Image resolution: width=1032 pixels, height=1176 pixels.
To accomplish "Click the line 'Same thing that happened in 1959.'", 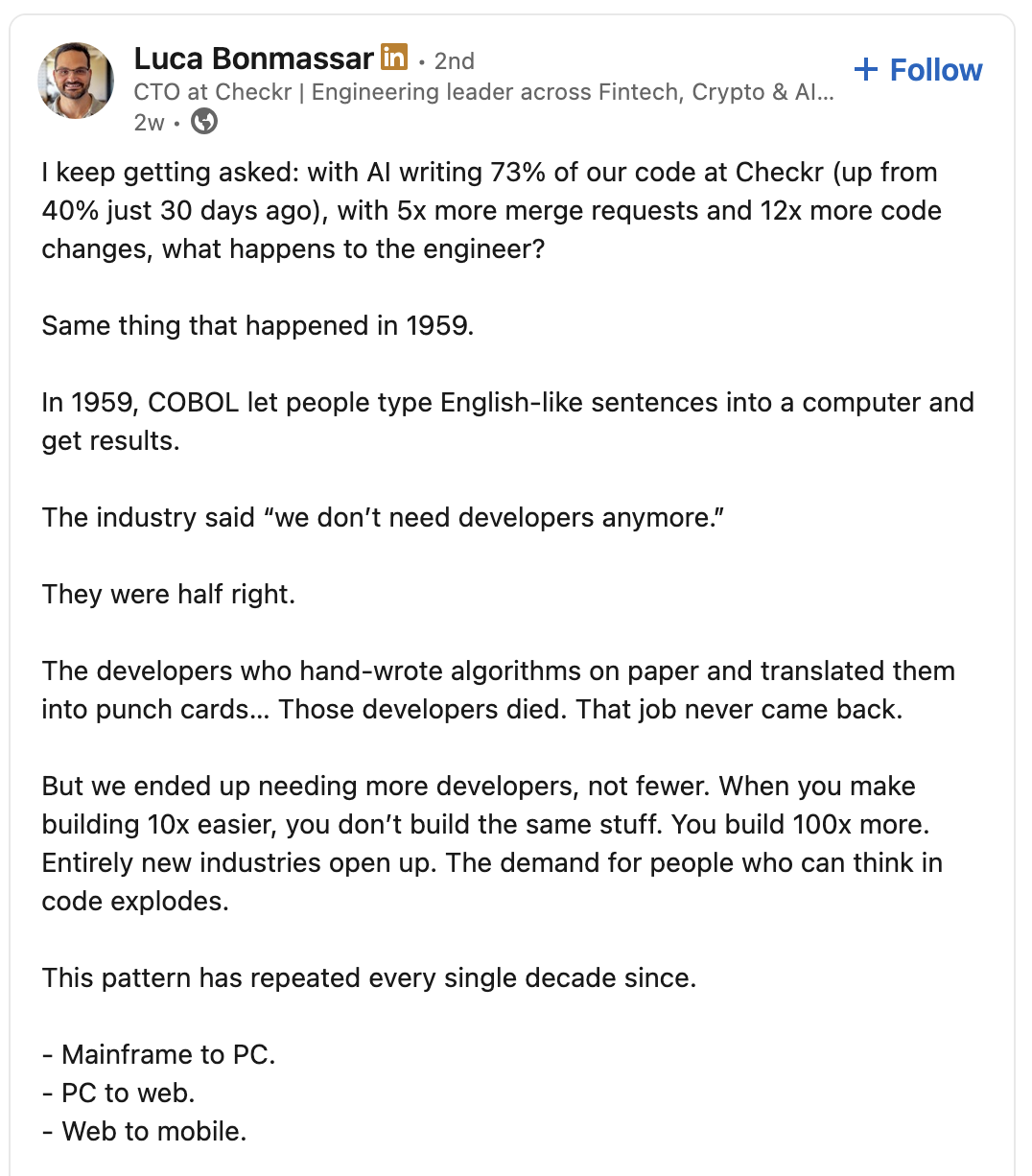I will tap(258, 325).
